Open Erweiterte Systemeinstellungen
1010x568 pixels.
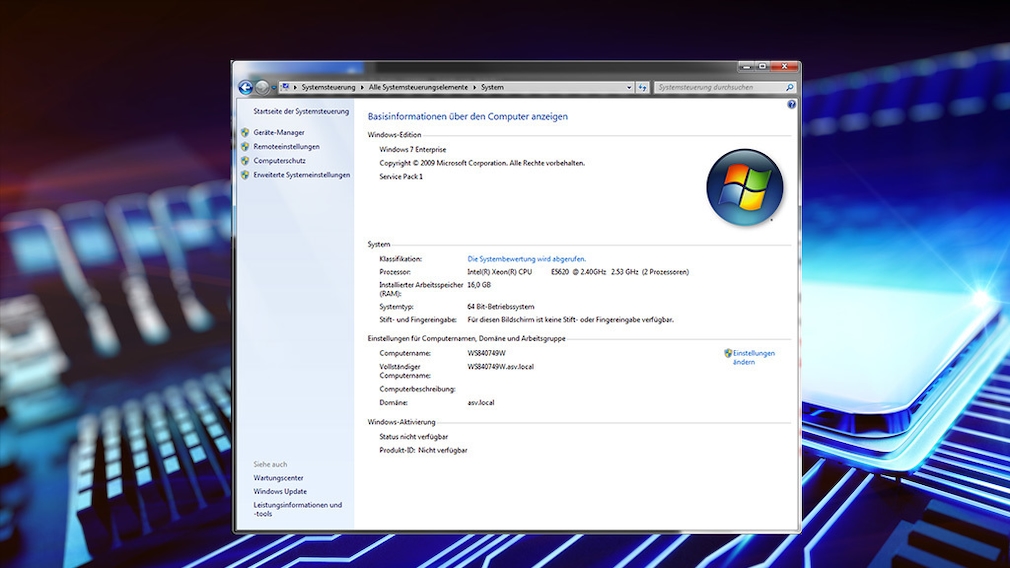pos(301,175)
